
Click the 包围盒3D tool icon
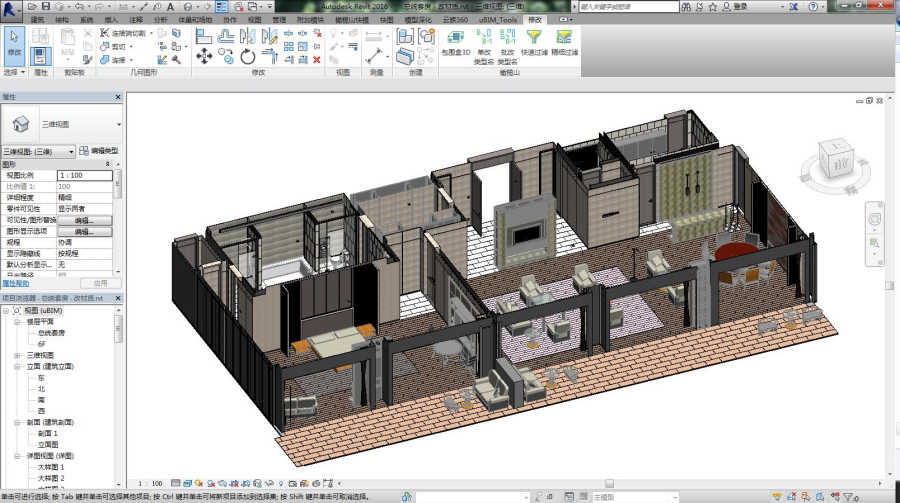(455, 37)
